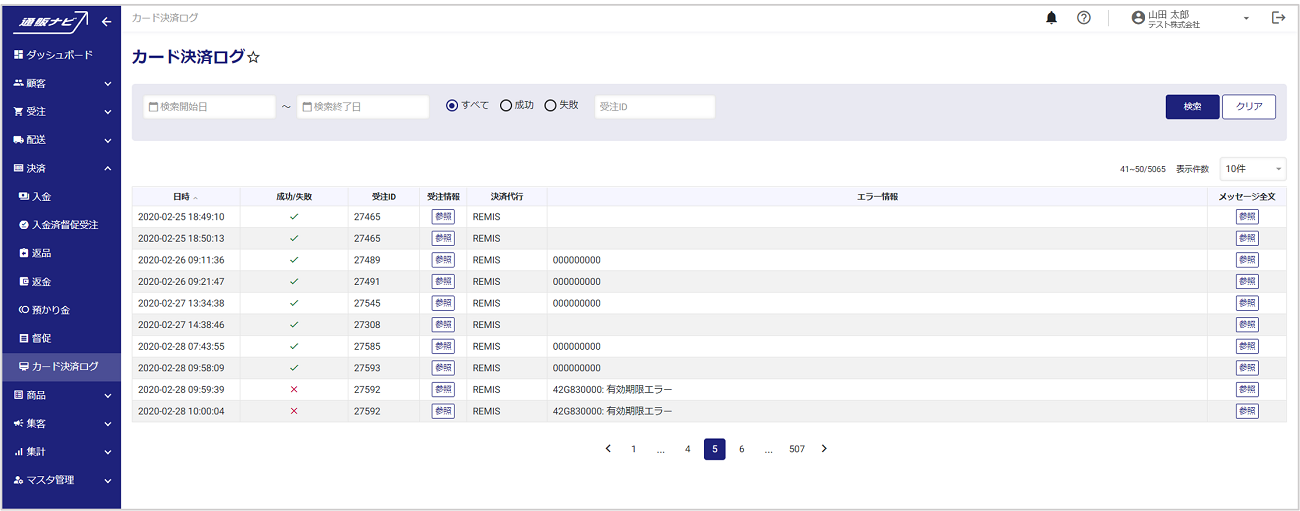This screenshot has height=511, width=1300.
Task: Favorite this page with the star icon
Action: coord(253,58)
